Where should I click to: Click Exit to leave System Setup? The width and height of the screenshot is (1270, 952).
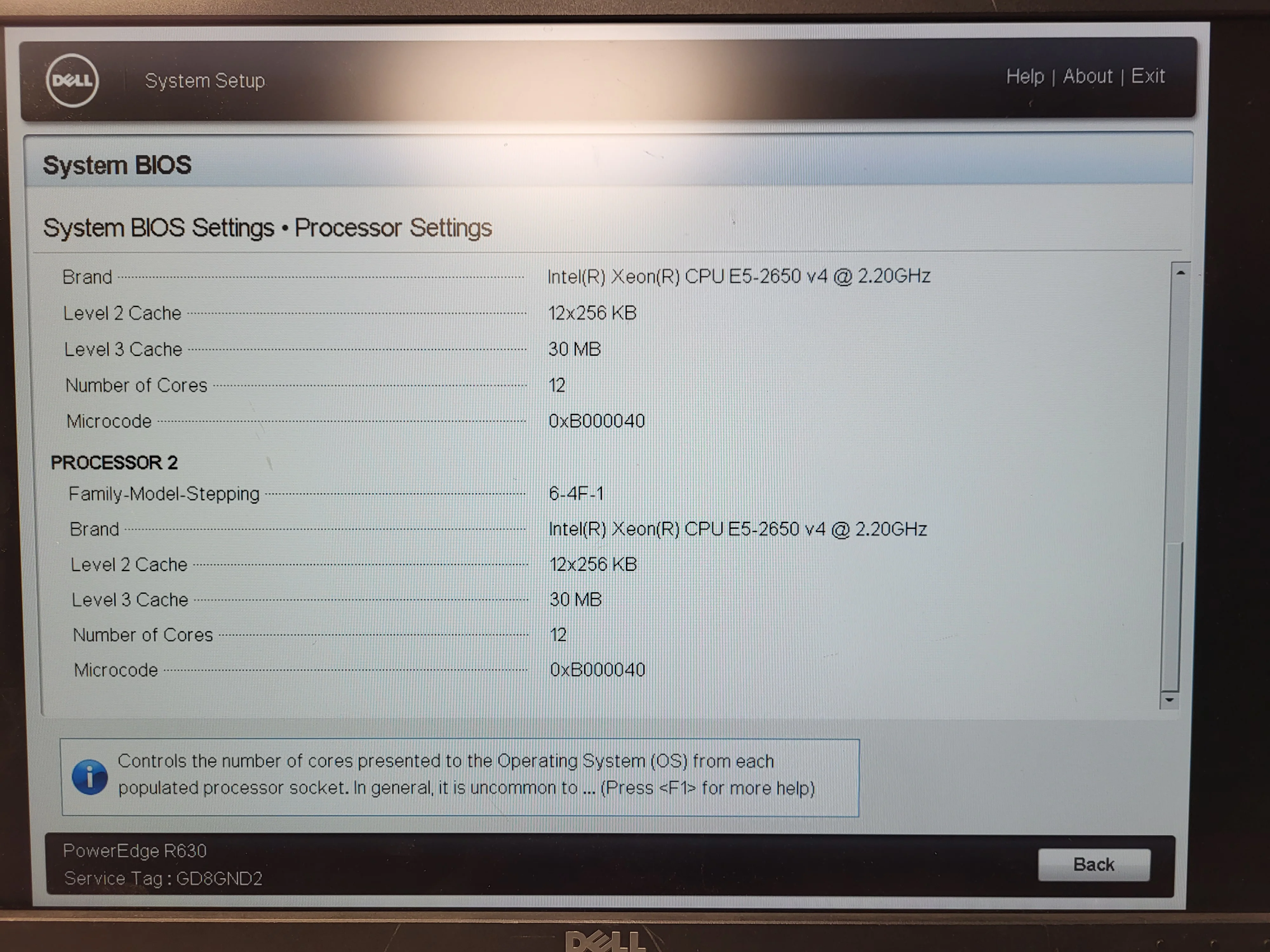(x=1148, y=76)
